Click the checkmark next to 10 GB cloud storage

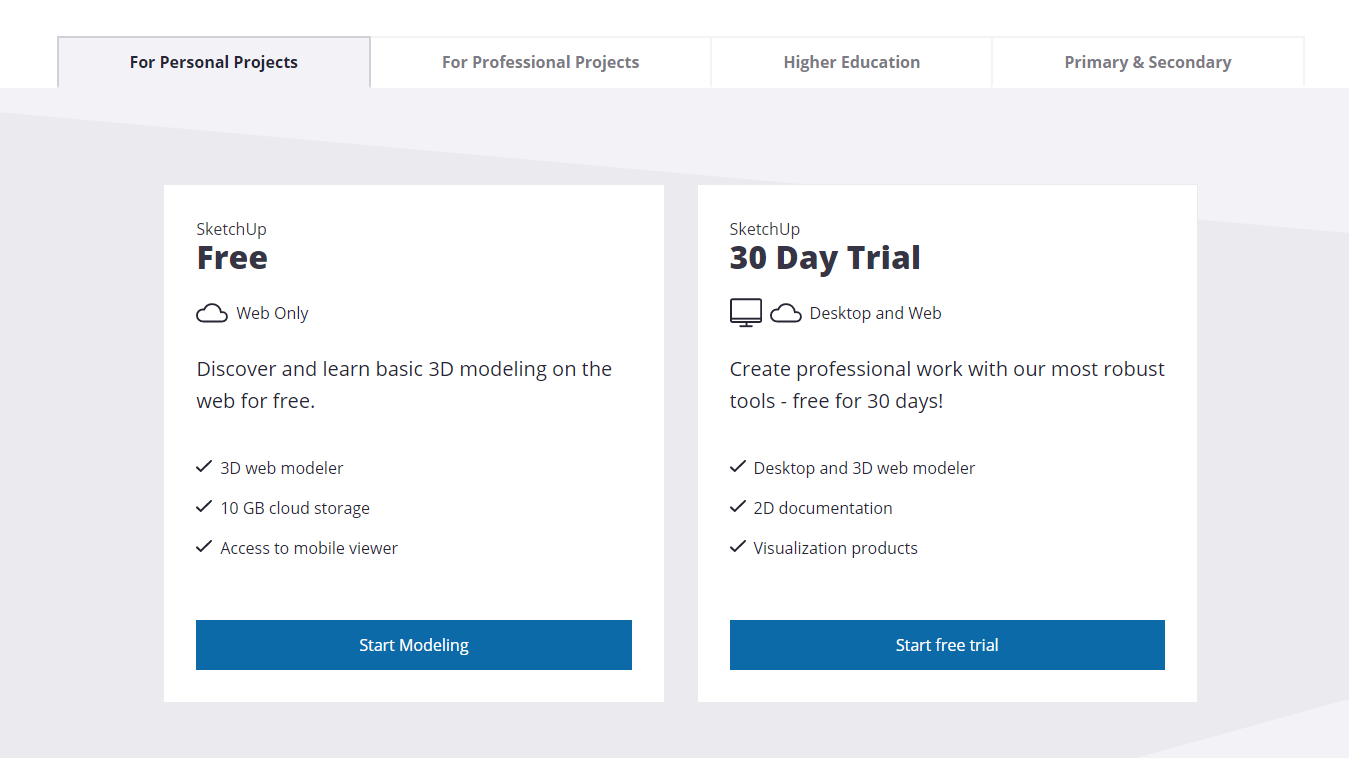point(204,507)
